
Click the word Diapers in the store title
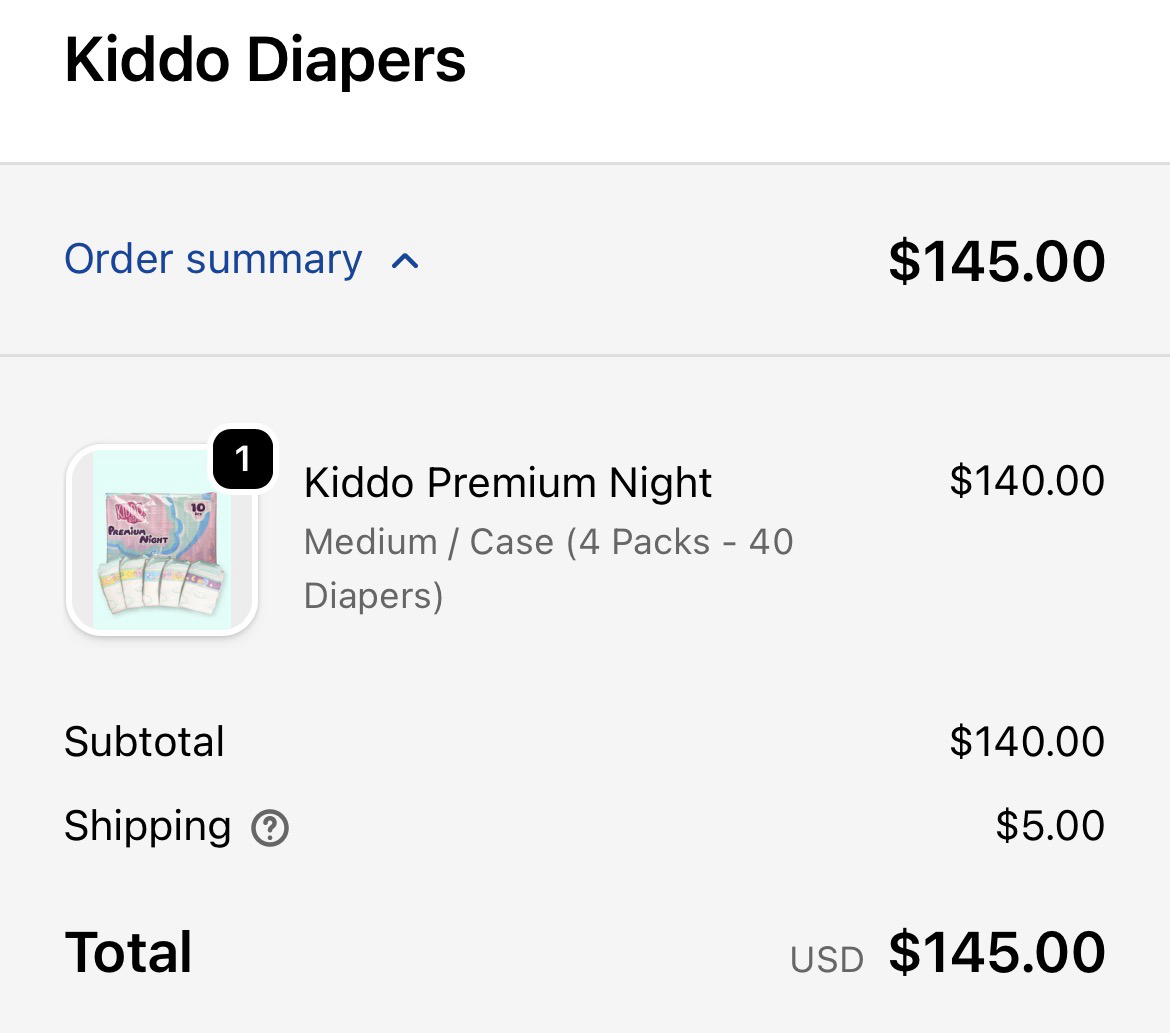click(356, 60)
